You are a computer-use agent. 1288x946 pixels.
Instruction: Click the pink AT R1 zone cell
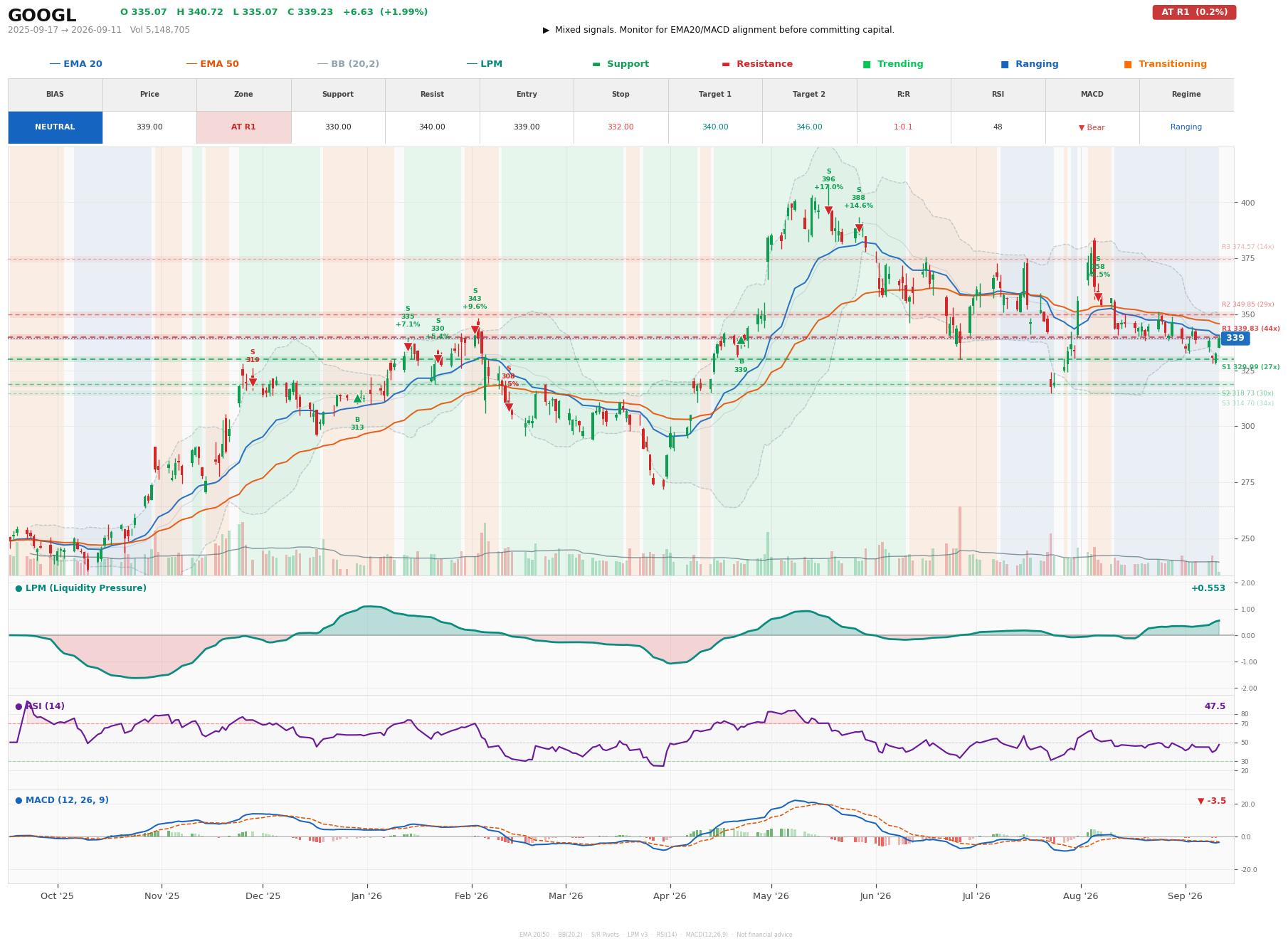(243, 127)
